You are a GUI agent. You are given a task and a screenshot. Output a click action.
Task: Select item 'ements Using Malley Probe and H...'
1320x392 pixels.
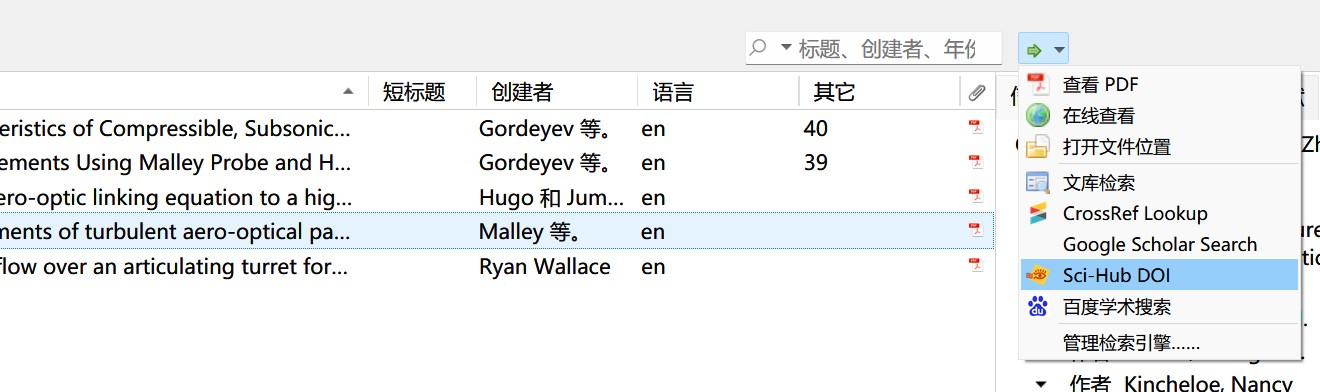(175, 162)
